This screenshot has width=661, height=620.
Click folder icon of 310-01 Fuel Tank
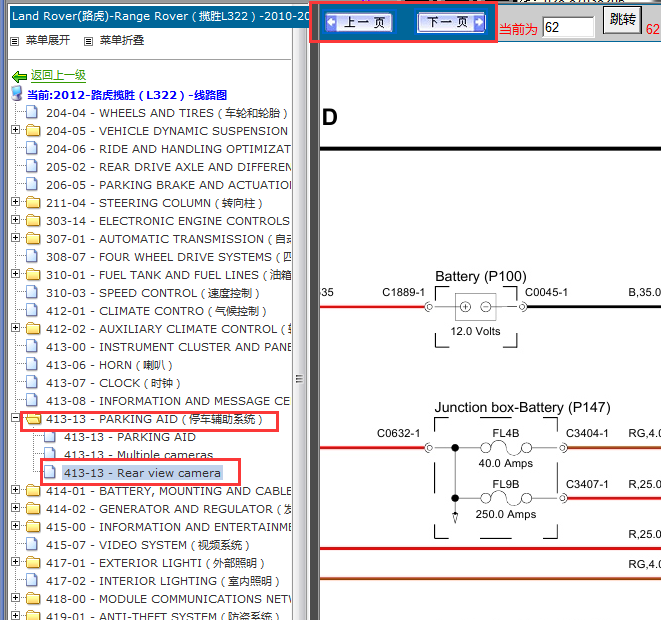point(33,274)
